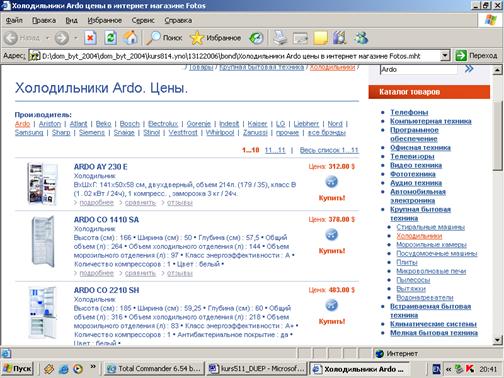This screenshot has width=504, height=378.
Task: Open Back button history dropdown arrow
Action: click(48, 38)
